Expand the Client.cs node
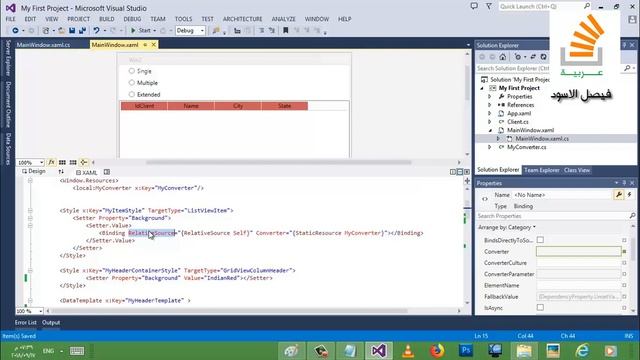640x360 pixels. [489, 122]
